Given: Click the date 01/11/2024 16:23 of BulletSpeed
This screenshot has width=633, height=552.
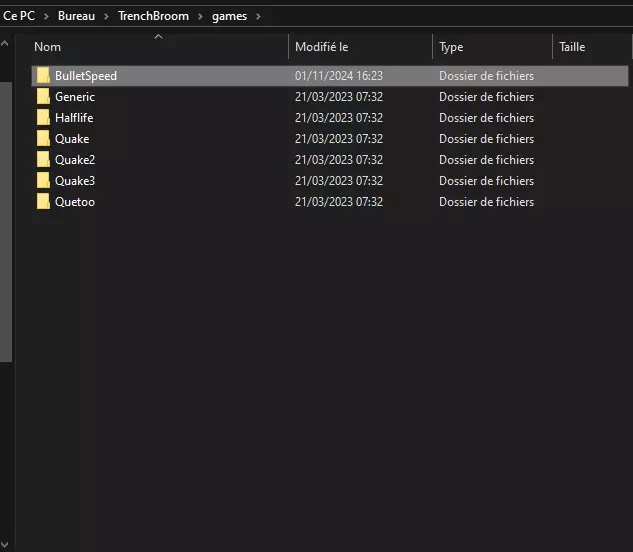Looking at the screenshot, I should click(x=339, y=76).
